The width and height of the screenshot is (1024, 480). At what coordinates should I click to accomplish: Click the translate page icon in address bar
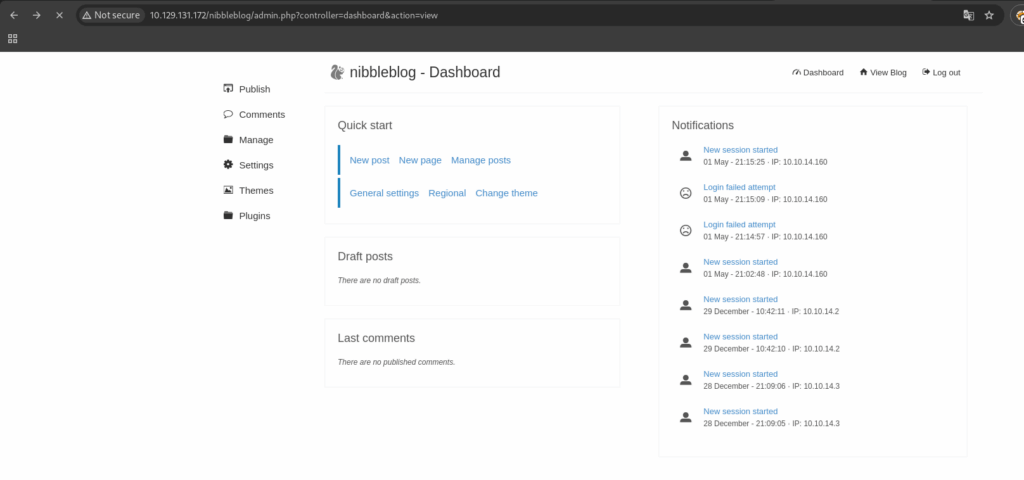point(968,15)
